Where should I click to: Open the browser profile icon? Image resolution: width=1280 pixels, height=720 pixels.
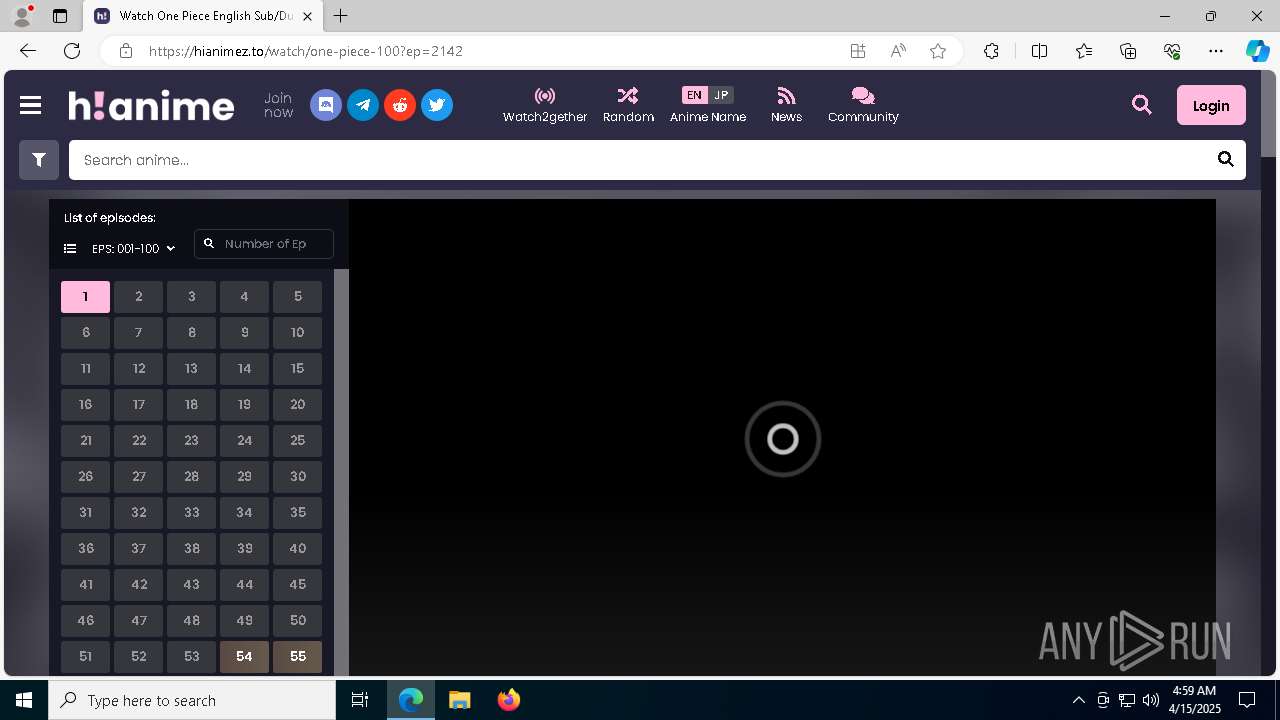[22, 16]
